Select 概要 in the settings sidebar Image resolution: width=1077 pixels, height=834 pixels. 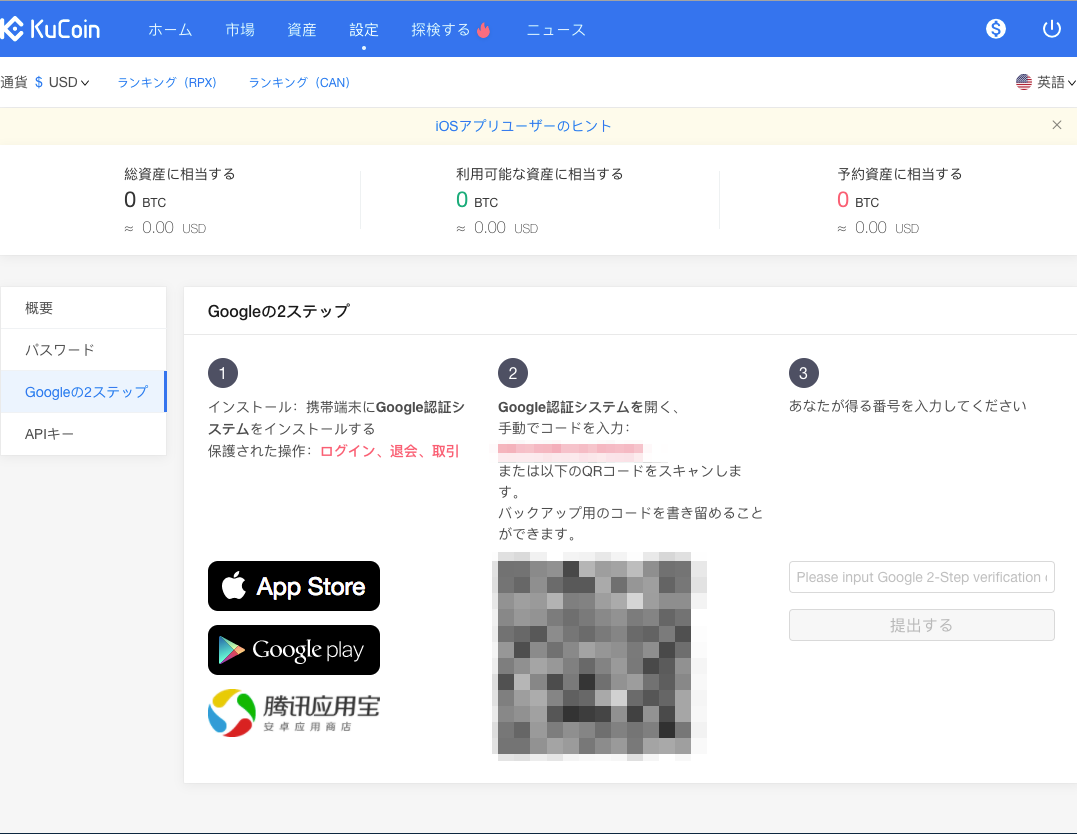[x=83, y=308]
